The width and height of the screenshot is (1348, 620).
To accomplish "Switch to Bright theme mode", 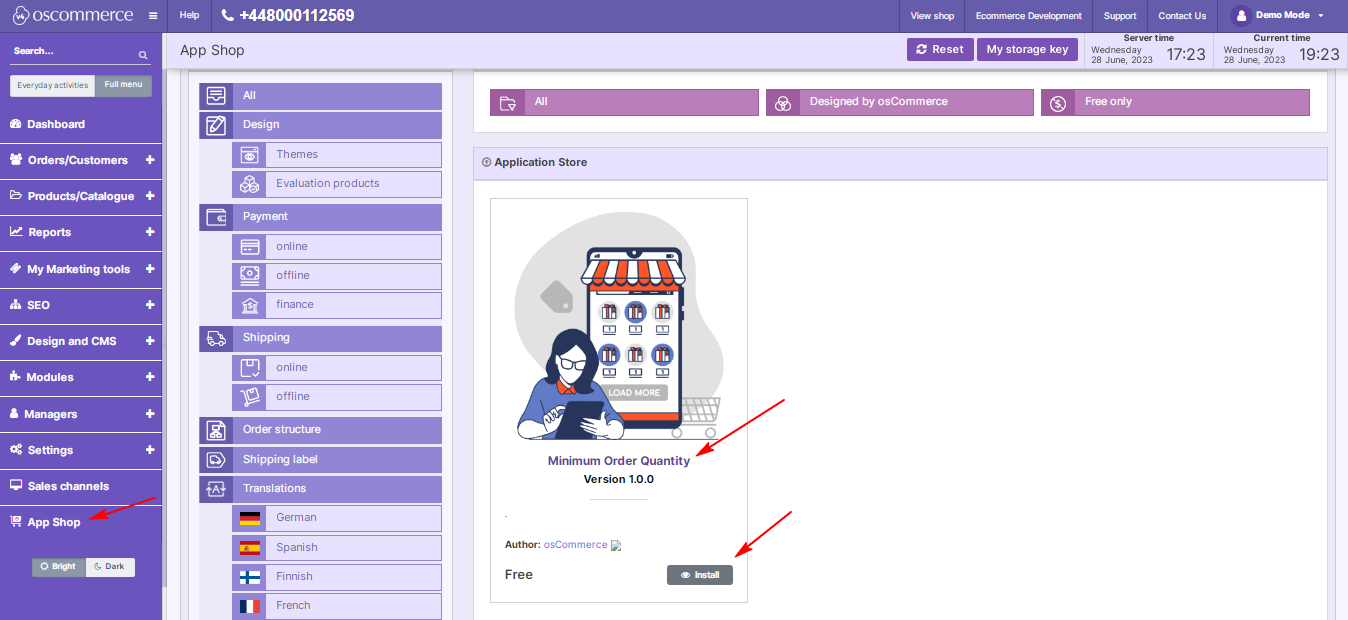I will pyautogui.click(x=59, y=567).
